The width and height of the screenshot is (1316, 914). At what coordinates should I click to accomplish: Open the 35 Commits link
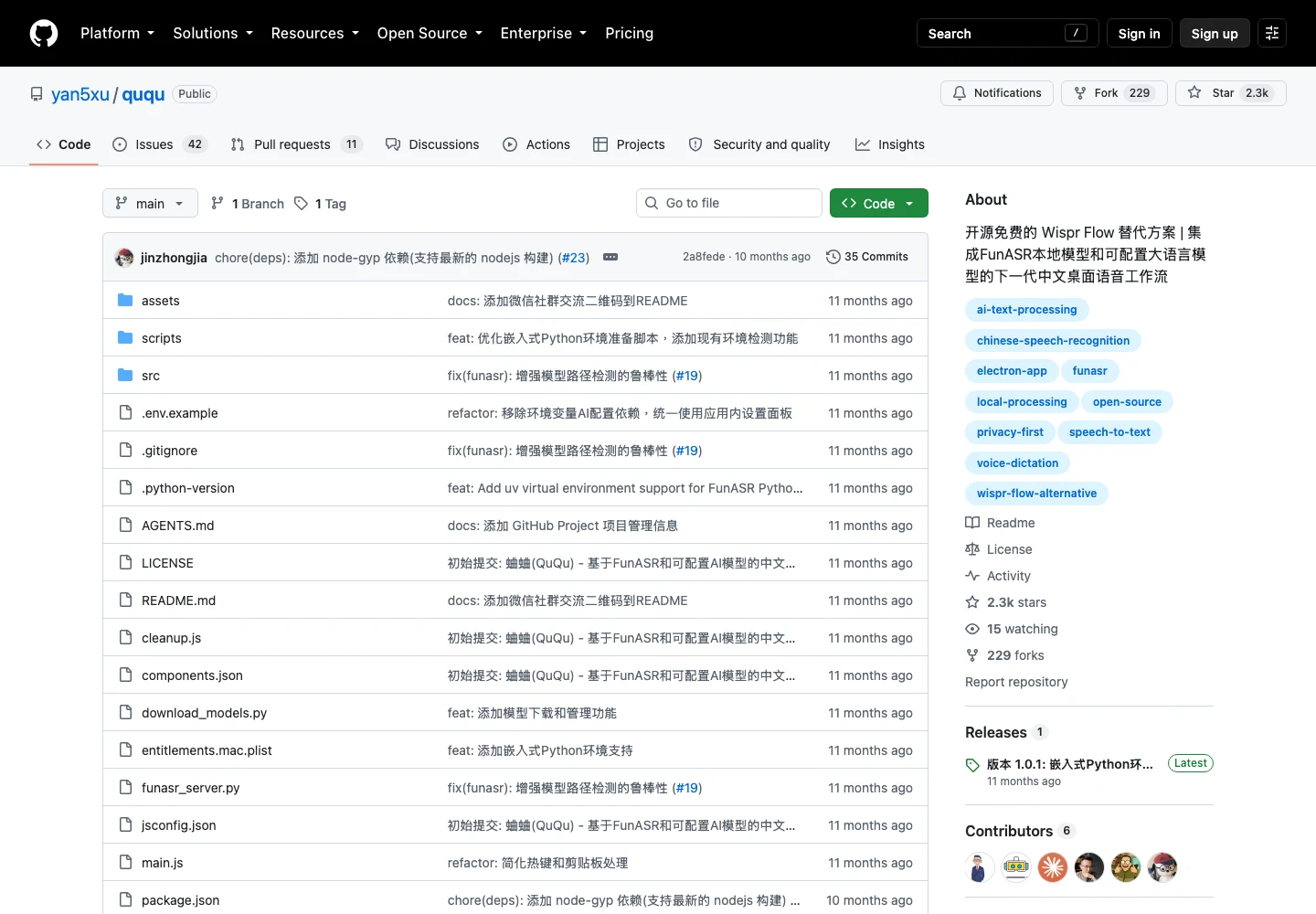(867, 257)
